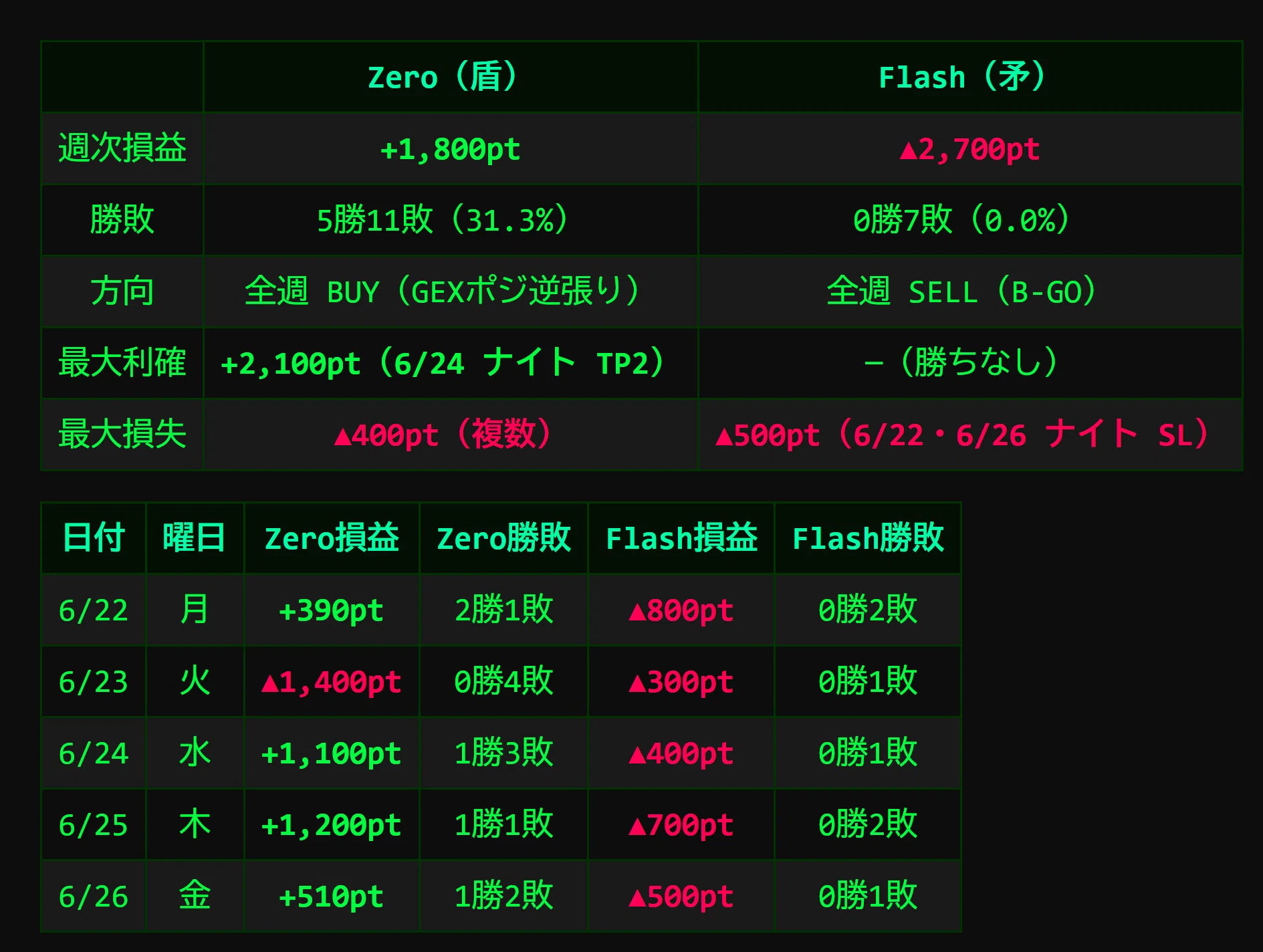Screen dimensions: 1263x952
Task: Click '▲500pt（6/22・6/26 ナイト SL）' cell
Action: [x=970, y=435]
